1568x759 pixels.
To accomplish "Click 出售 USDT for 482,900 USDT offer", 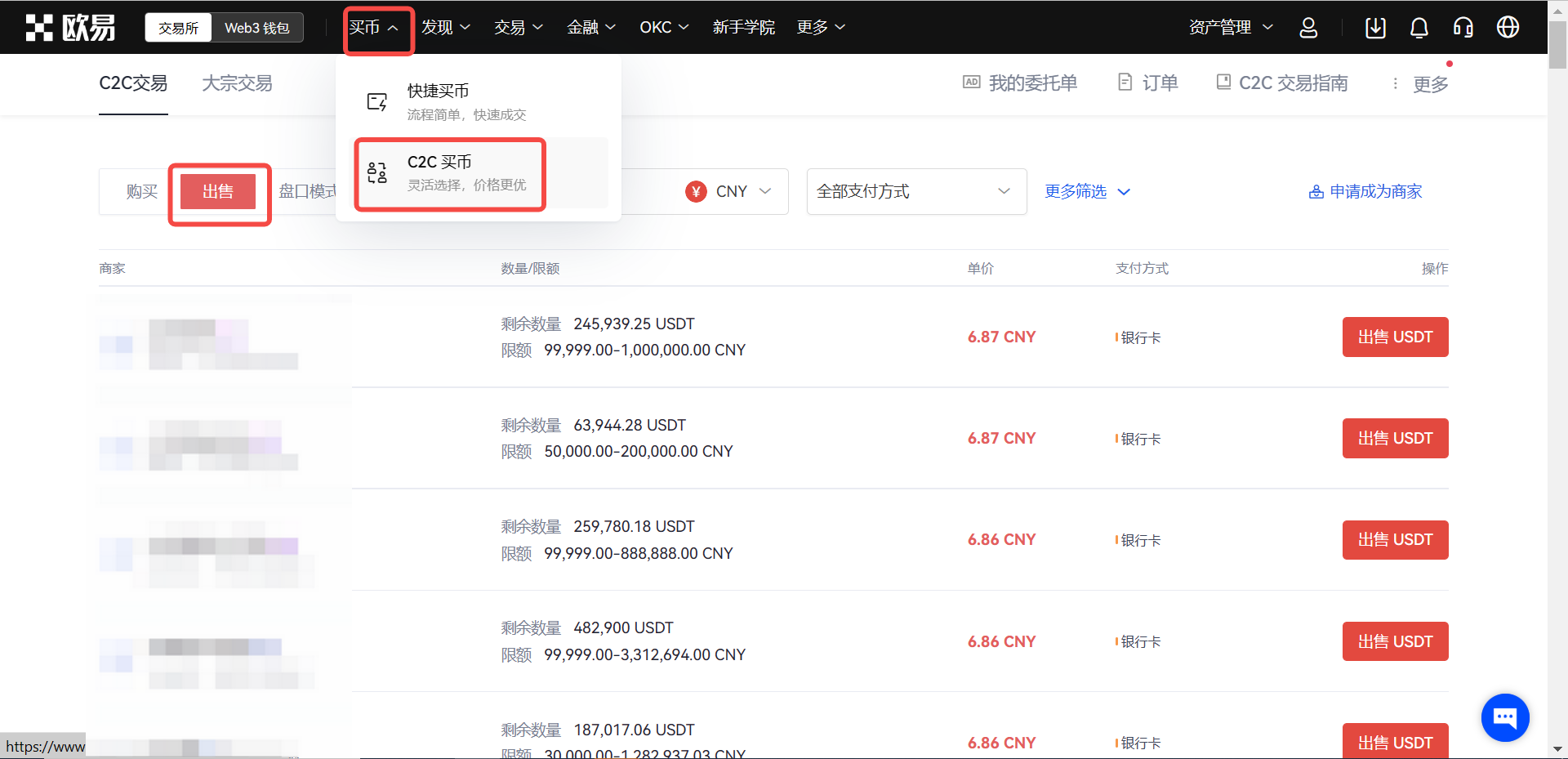I will point(1395,641).
